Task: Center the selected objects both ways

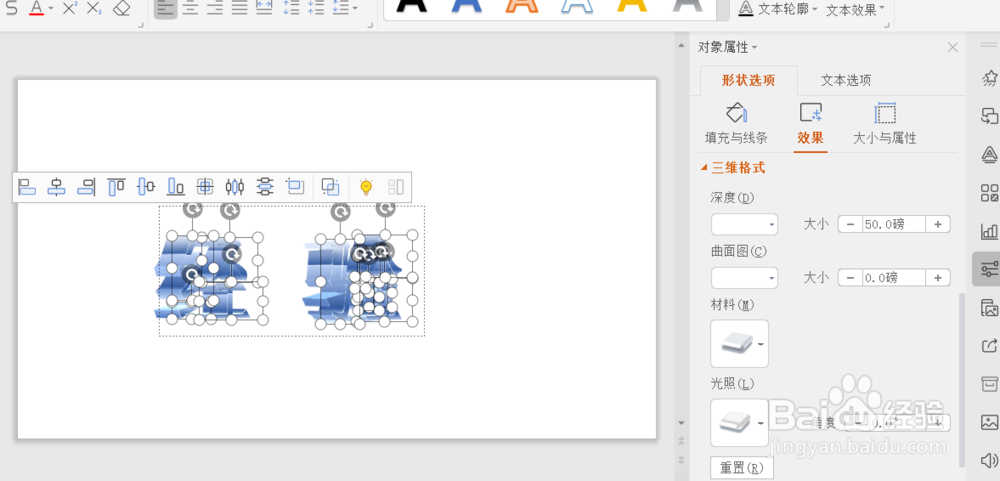Action: (x=205, y=187)
